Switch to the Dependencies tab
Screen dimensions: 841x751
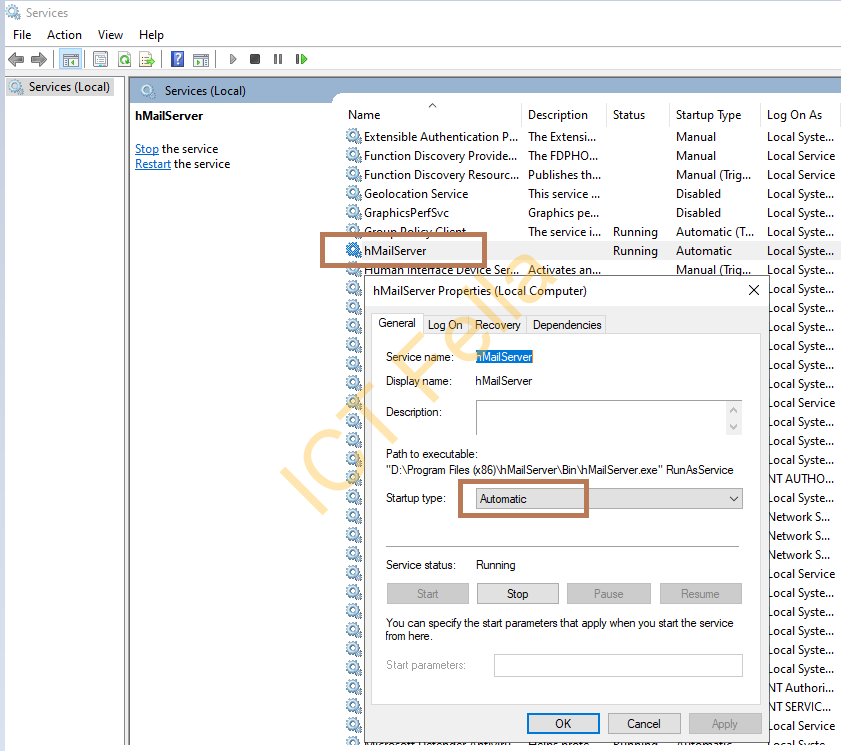pos(567,325)
